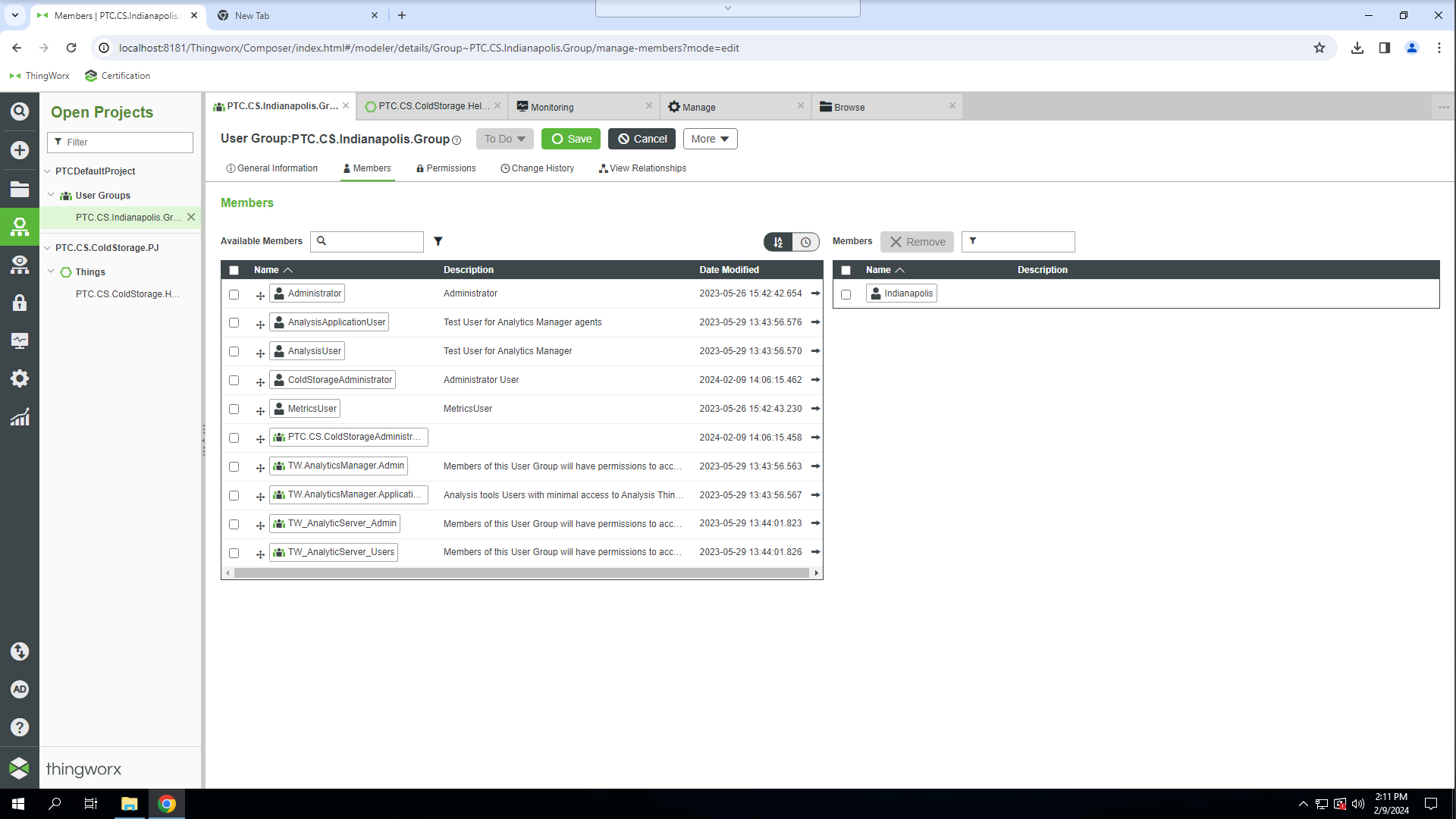Open the More dropdown menu
This screenshot has height=819, width=1456.
pos(710,139)
